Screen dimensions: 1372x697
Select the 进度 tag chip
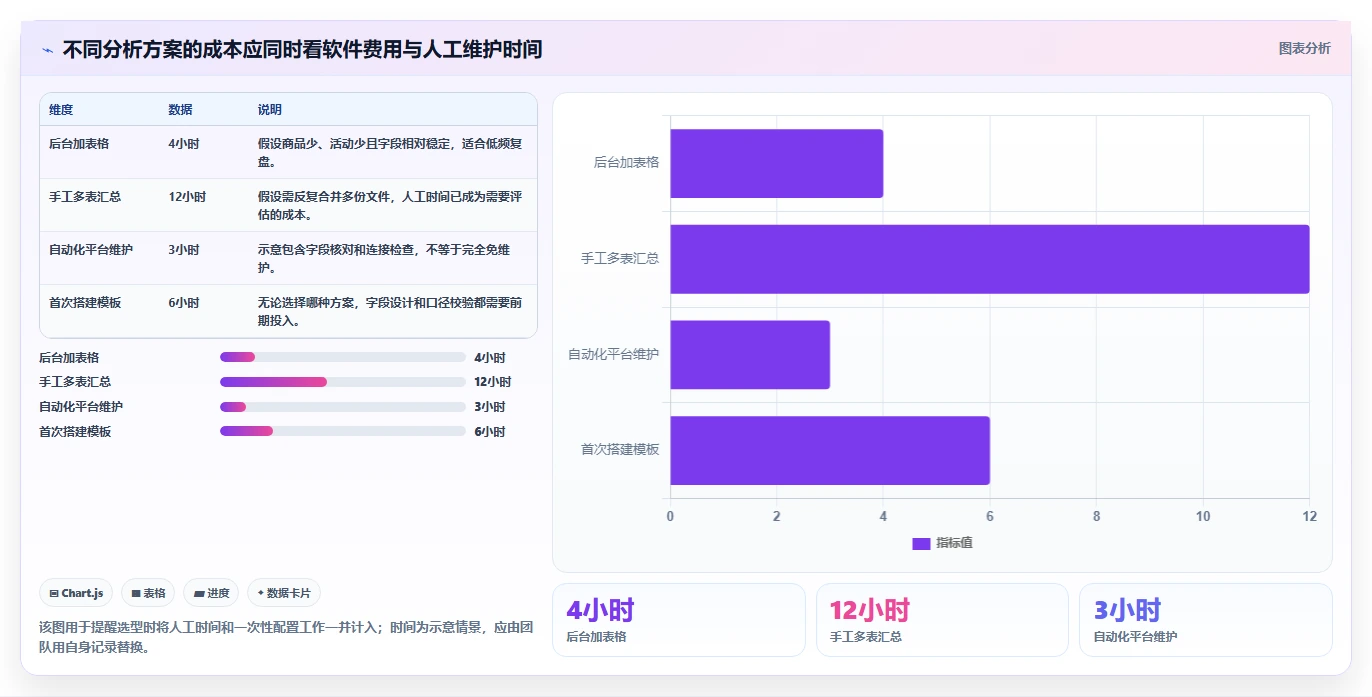click(211, 593)
